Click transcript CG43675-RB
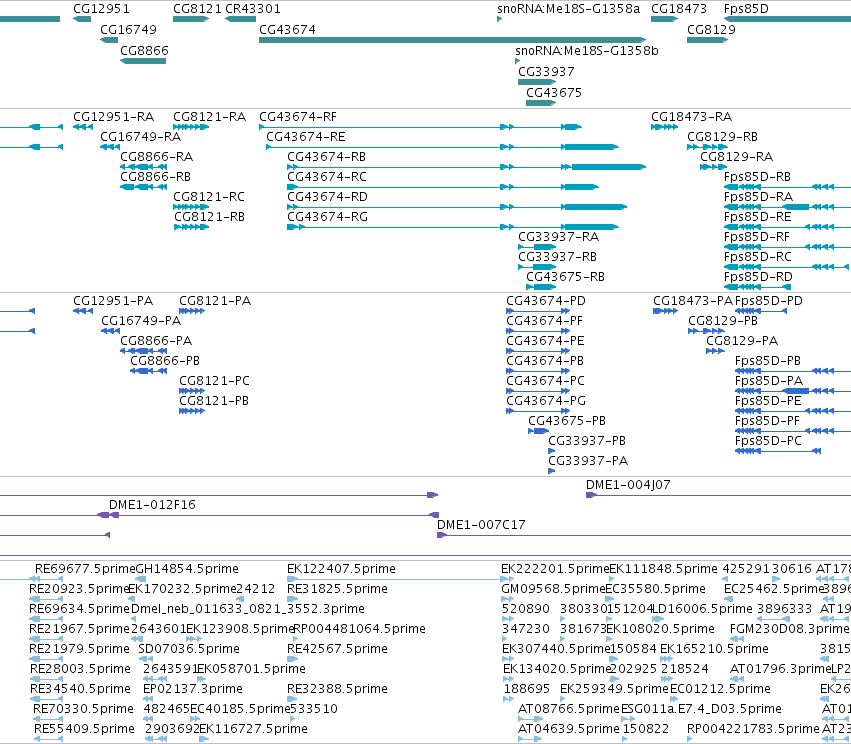 pyautogui.click(x=566, y=277)
